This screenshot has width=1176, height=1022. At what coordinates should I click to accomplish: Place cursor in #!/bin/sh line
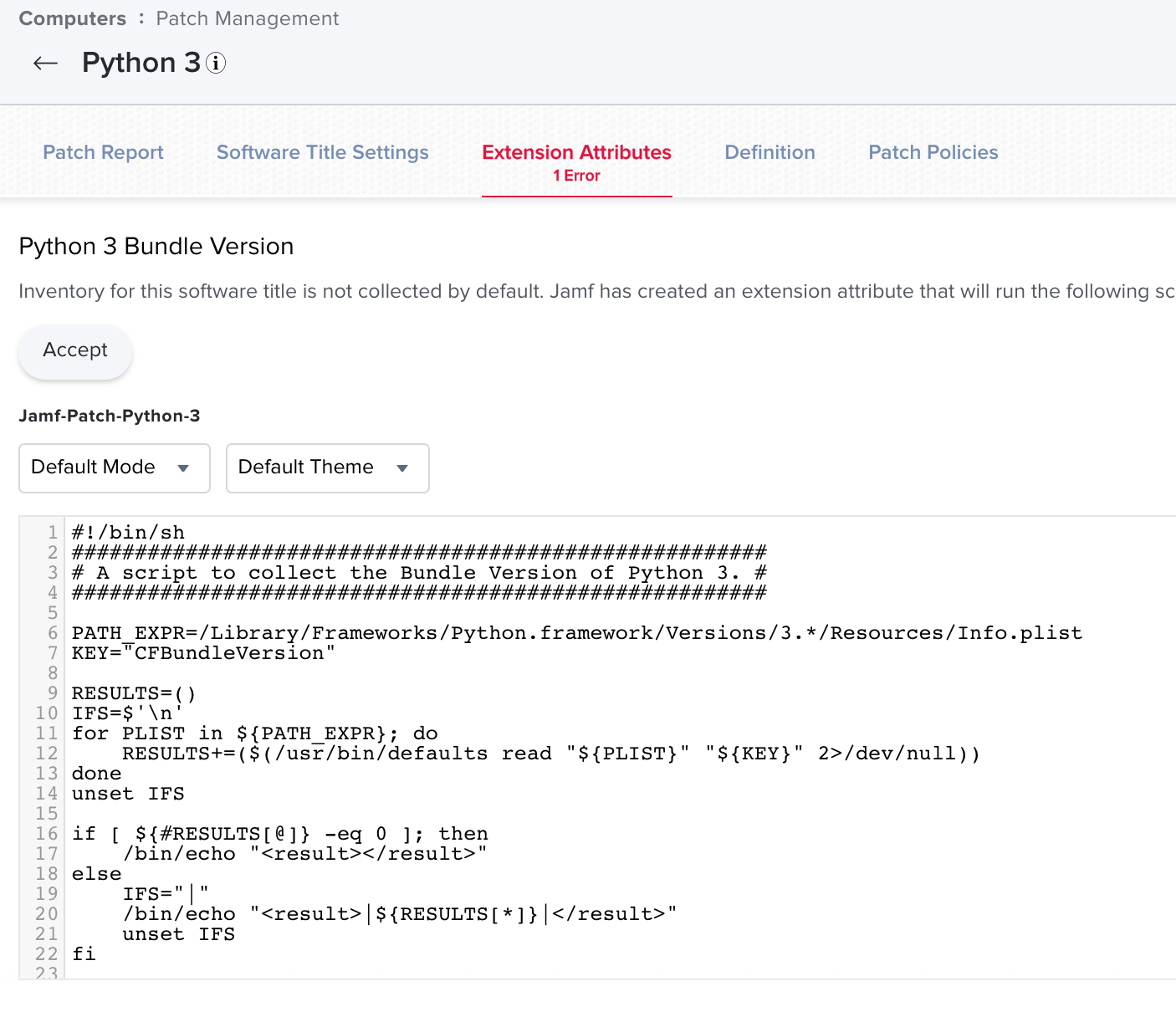(128, 533)
